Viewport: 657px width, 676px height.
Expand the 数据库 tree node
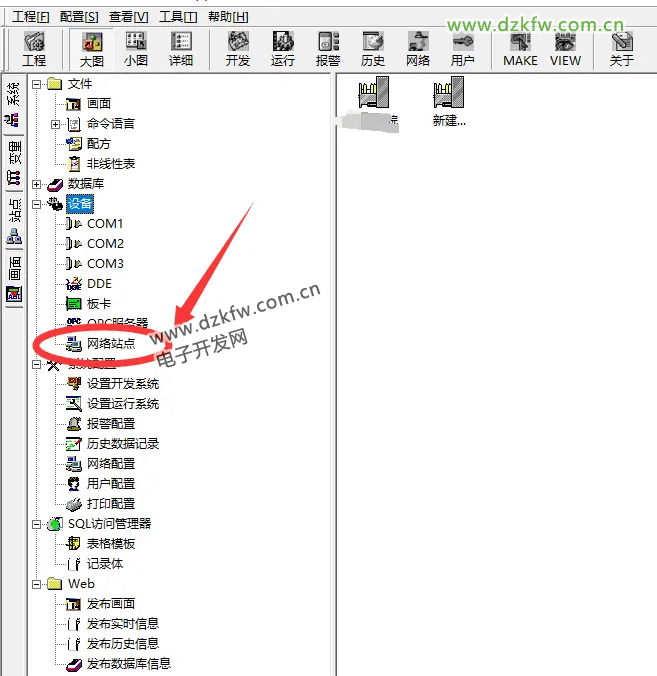coord(37,184)
